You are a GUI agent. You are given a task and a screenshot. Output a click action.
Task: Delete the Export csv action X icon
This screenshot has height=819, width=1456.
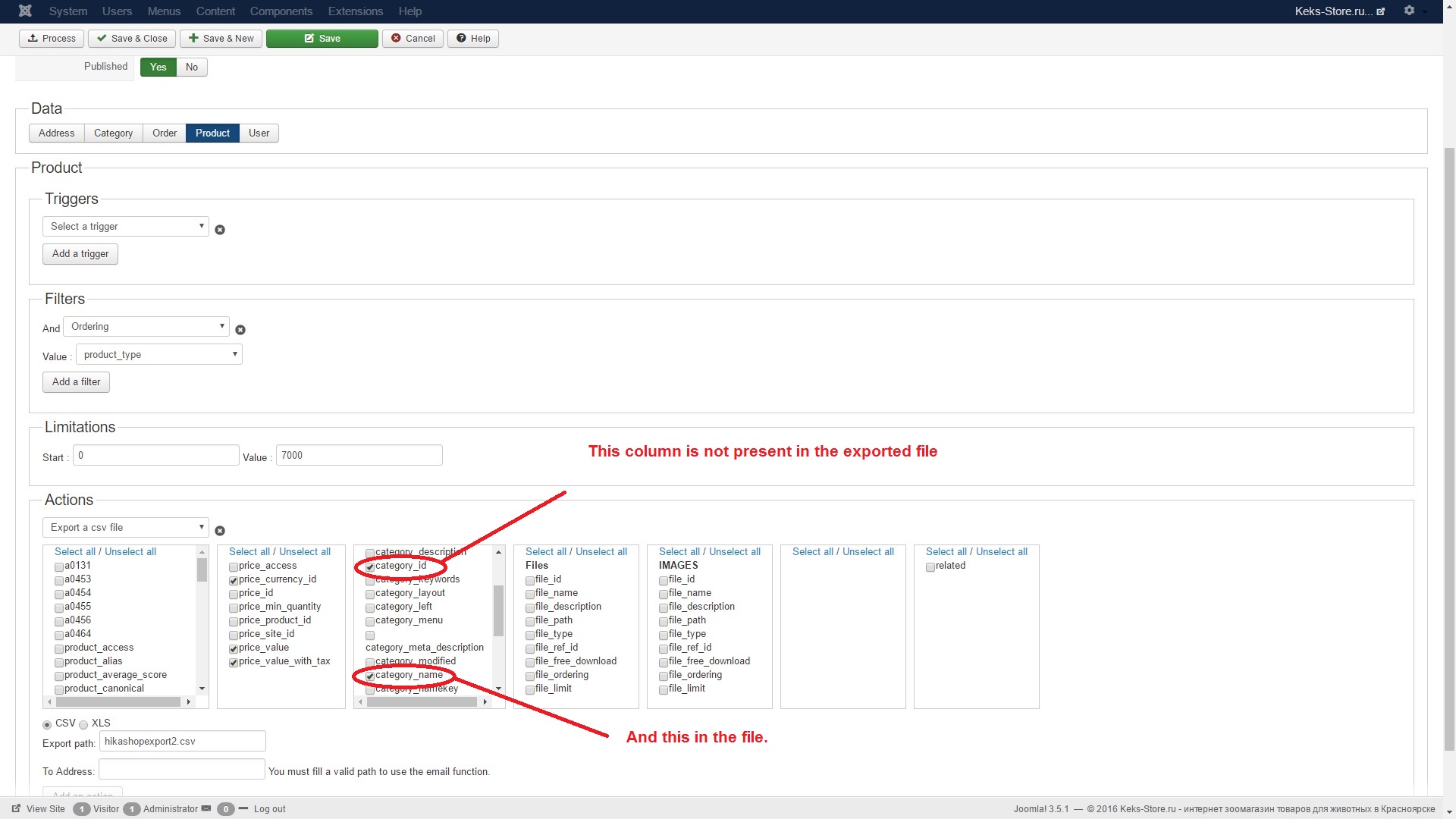(220, 531)
